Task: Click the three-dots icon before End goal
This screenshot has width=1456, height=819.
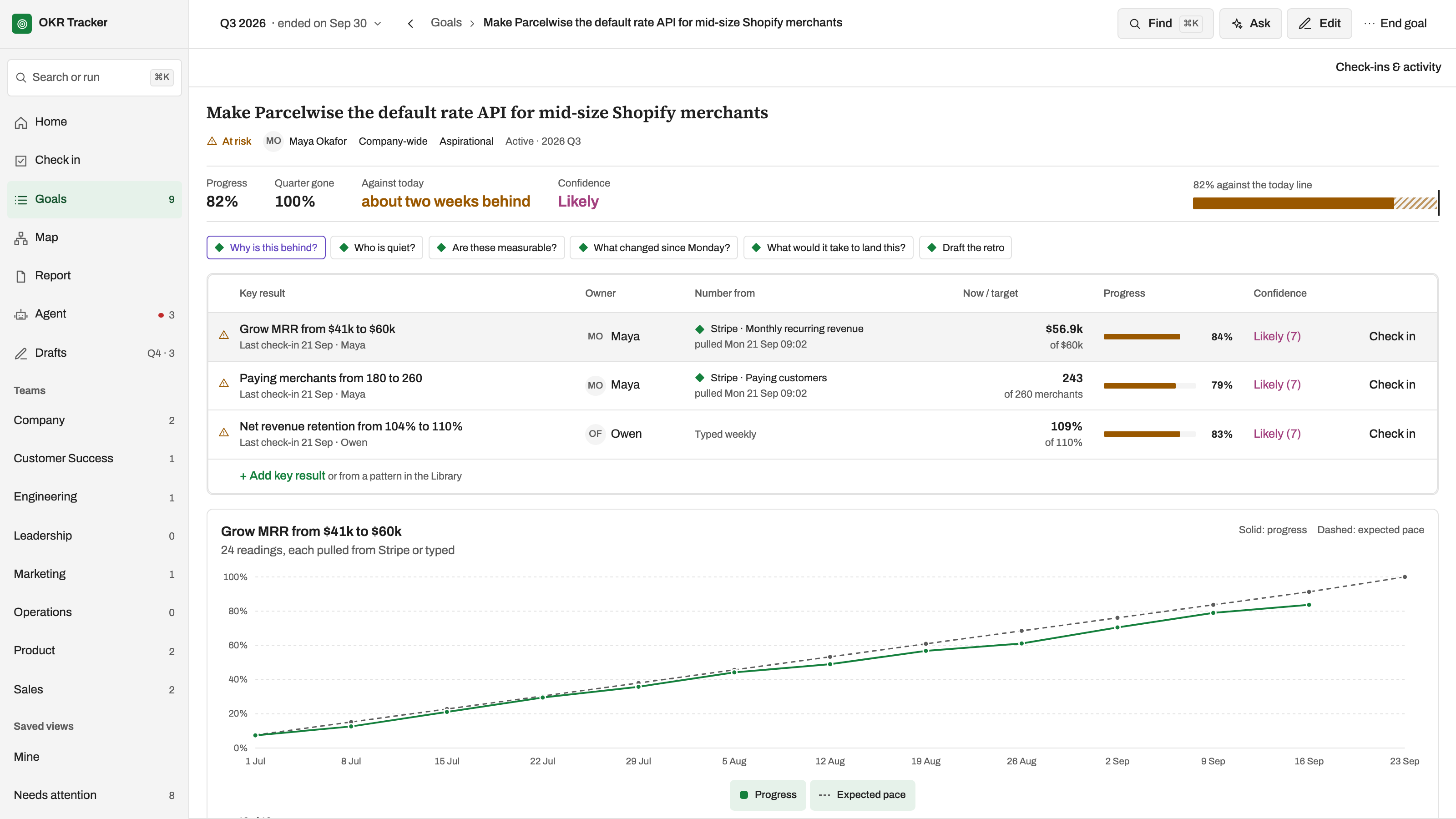Action: (x=1369, y=23)
